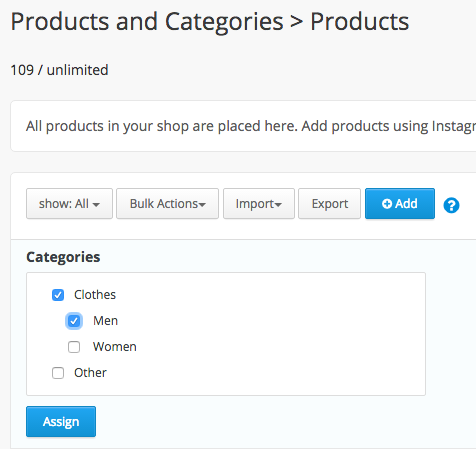This screenshot has height=449, width=476.
Task: Open the Import dropdown menu
Action: click(x=259, y=204)
